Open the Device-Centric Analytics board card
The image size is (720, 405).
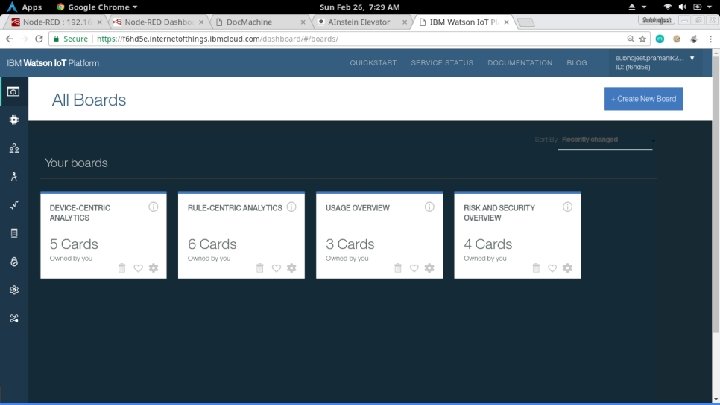click(x=103, y=235)
